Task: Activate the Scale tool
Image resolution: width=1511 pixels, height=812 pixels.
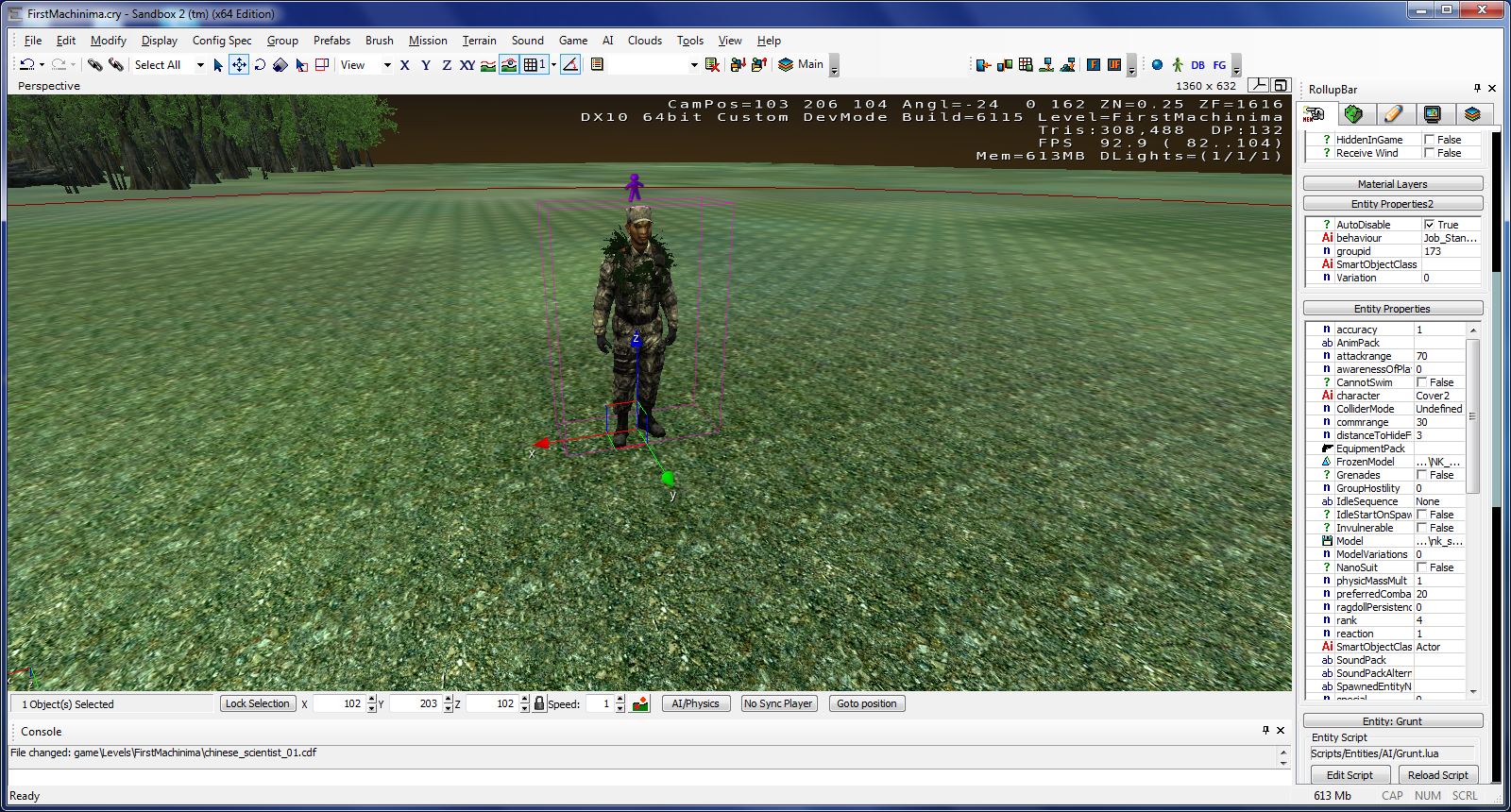Action: tap(280, 65)
